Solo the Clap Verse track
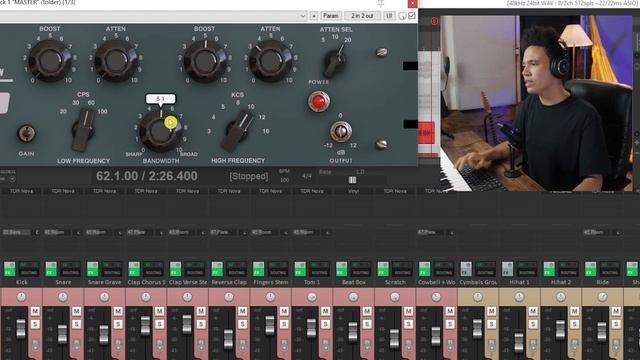The width and height of the screenshot is (640, 360). coord(201,324)
